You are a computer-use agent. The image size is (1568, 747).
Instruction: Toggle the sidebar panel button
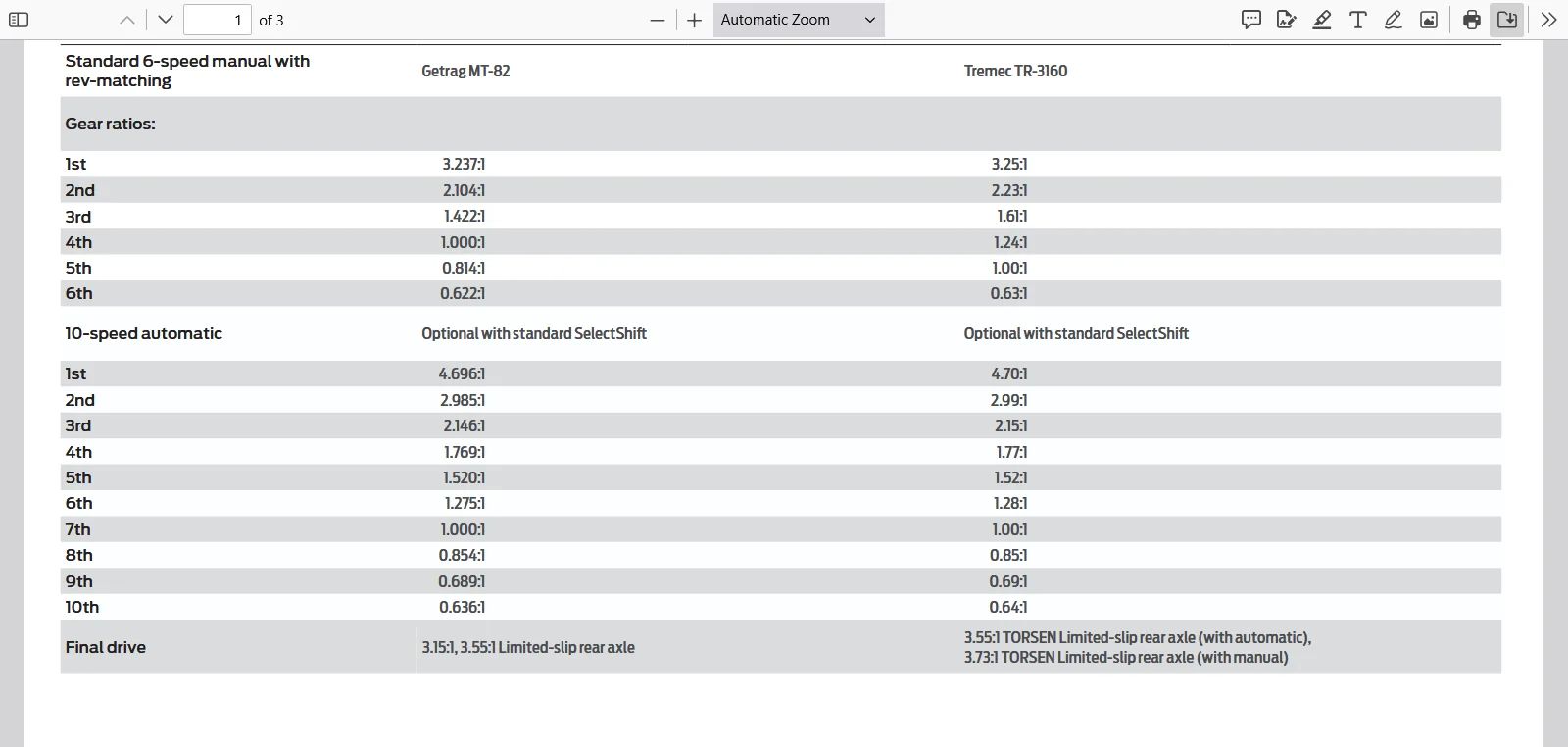click(x=19, y=20)
